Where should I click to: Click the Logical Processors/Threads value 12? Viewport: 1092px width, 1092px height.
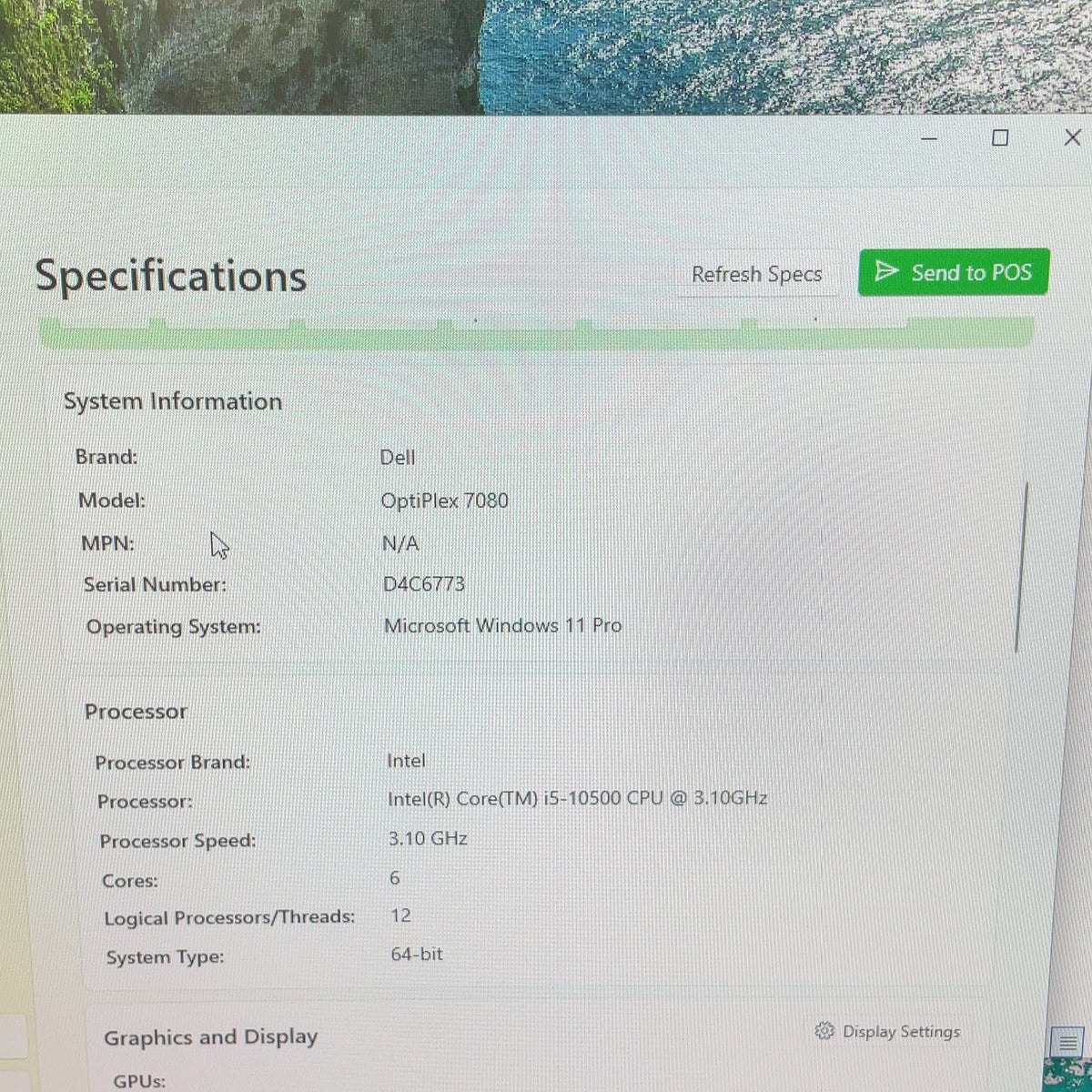[400, 916]
